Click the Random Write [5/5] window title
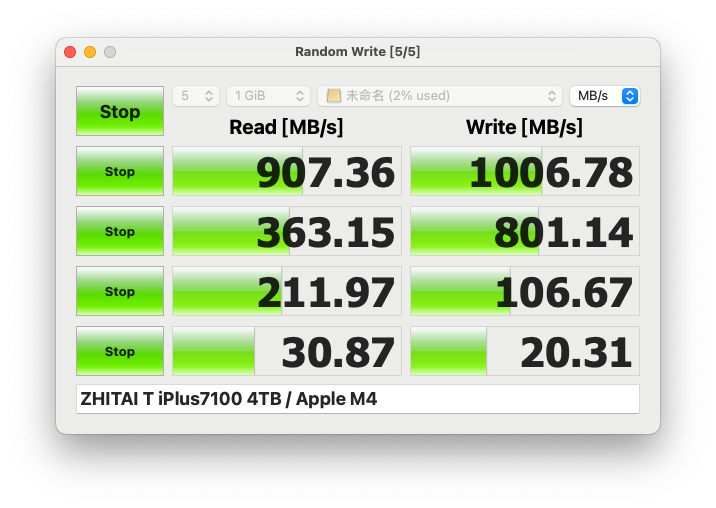716x508 pixels. (358, 52)
